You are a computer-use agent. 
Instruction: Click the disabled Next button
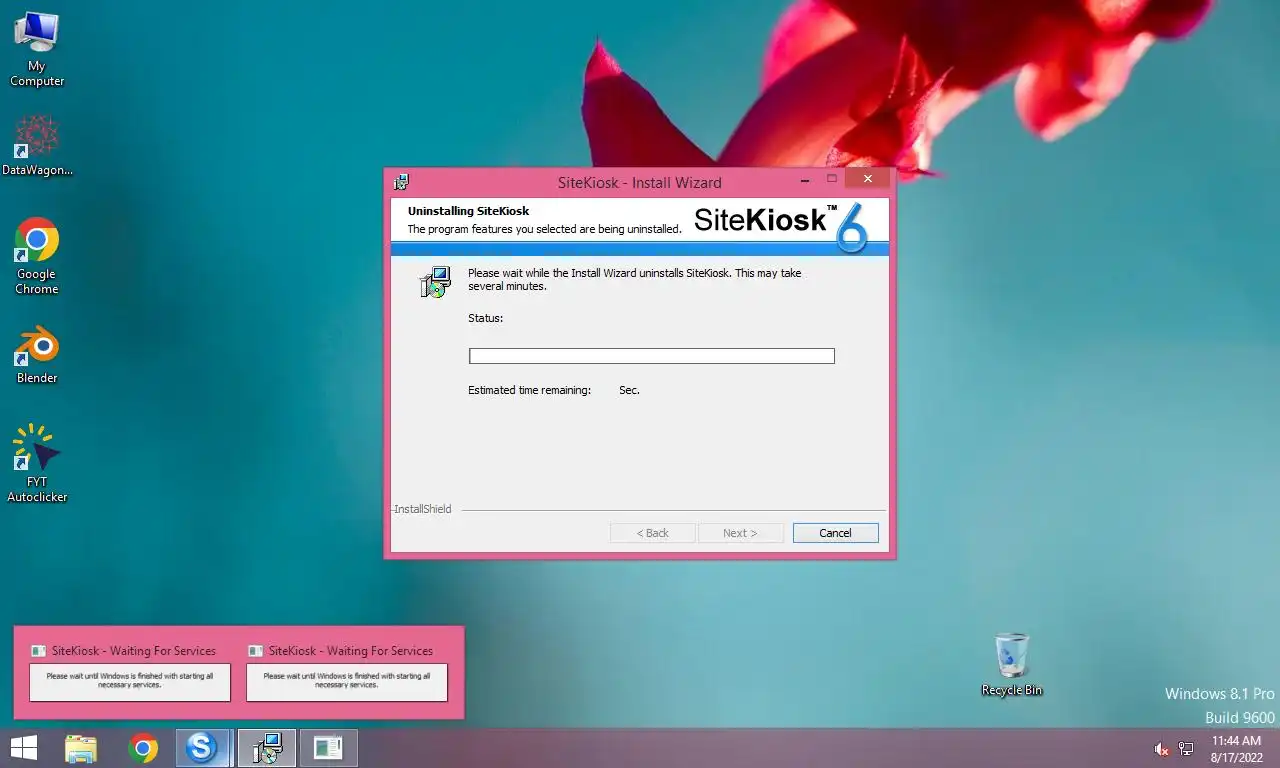click(x=740, y=533)
